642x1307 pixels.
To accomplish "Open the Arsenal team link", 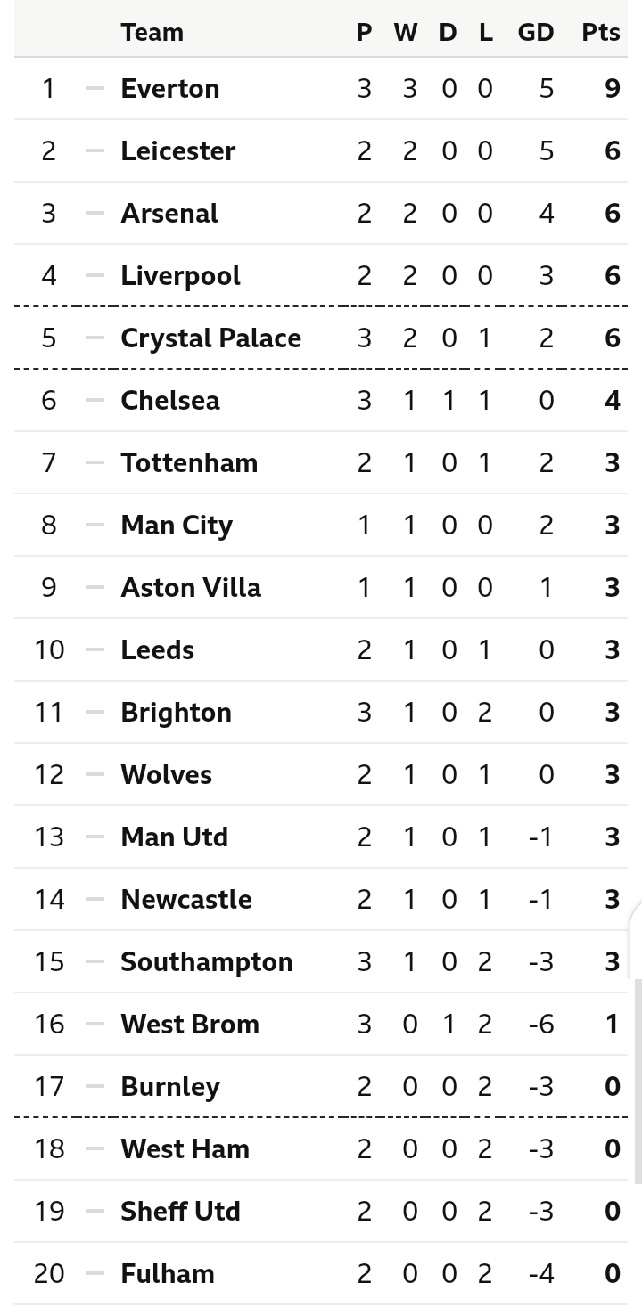I will point(169,214).
